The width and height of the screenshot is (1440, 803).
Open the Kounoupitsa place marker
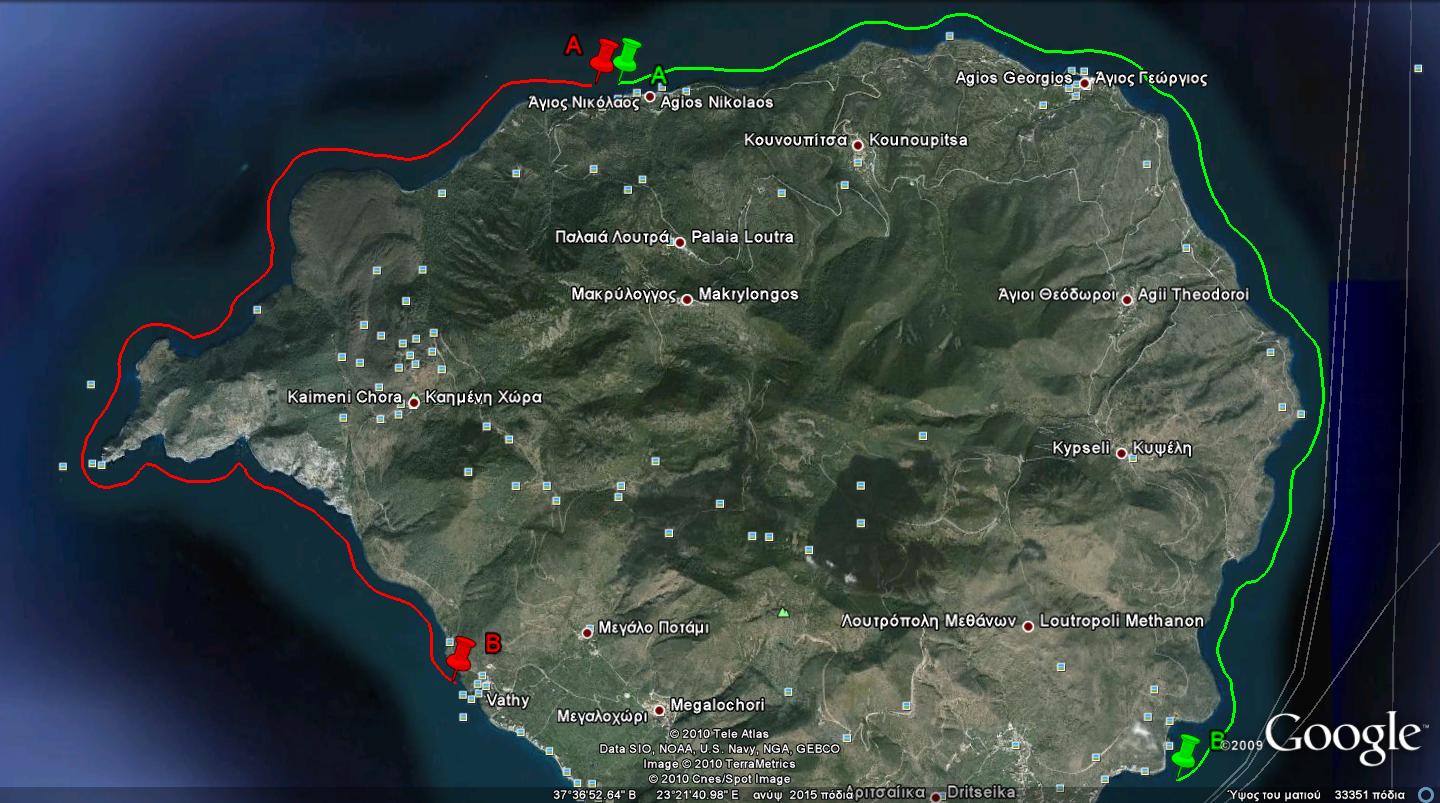pos(858,145)
